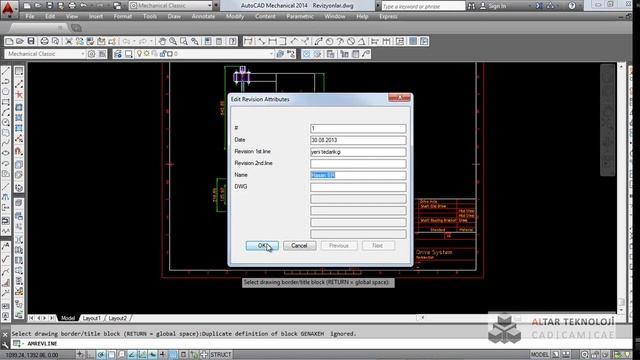This screenshot has height=360, width=640.
Task: Toggle the layer light bulb on/off icon
Action: click(x=139, y=54)
